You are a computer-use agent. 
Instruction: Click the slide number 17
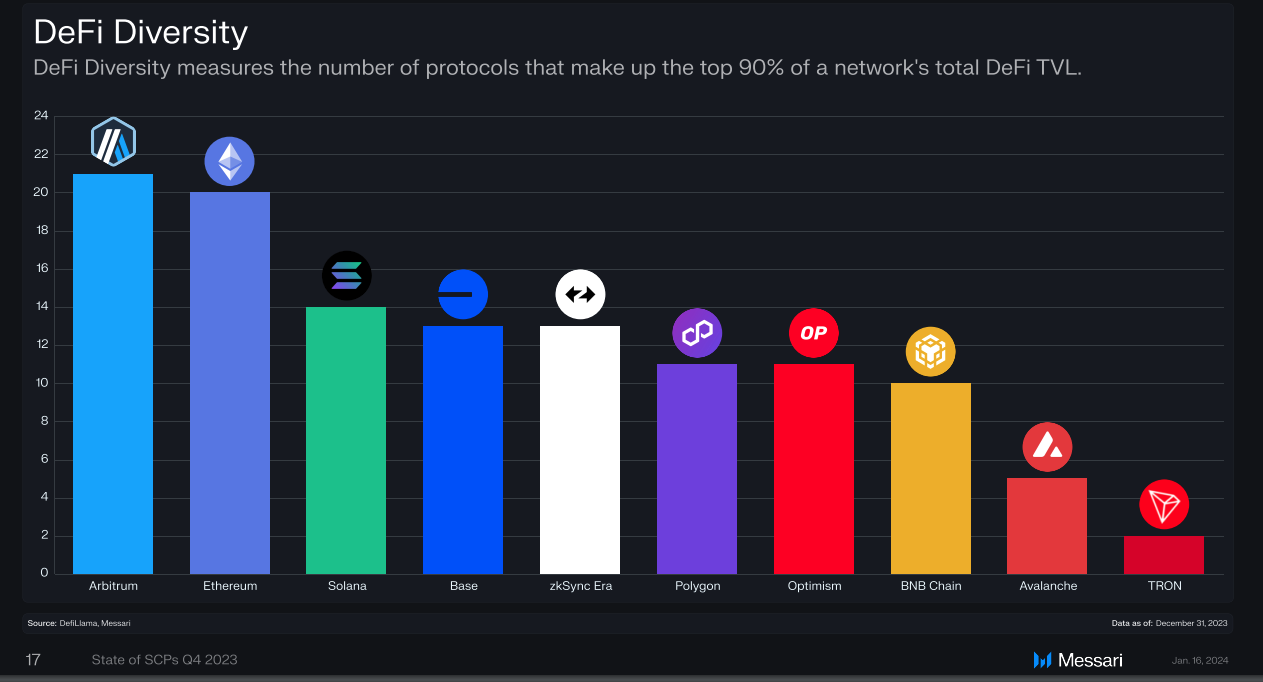pos(33,660)
